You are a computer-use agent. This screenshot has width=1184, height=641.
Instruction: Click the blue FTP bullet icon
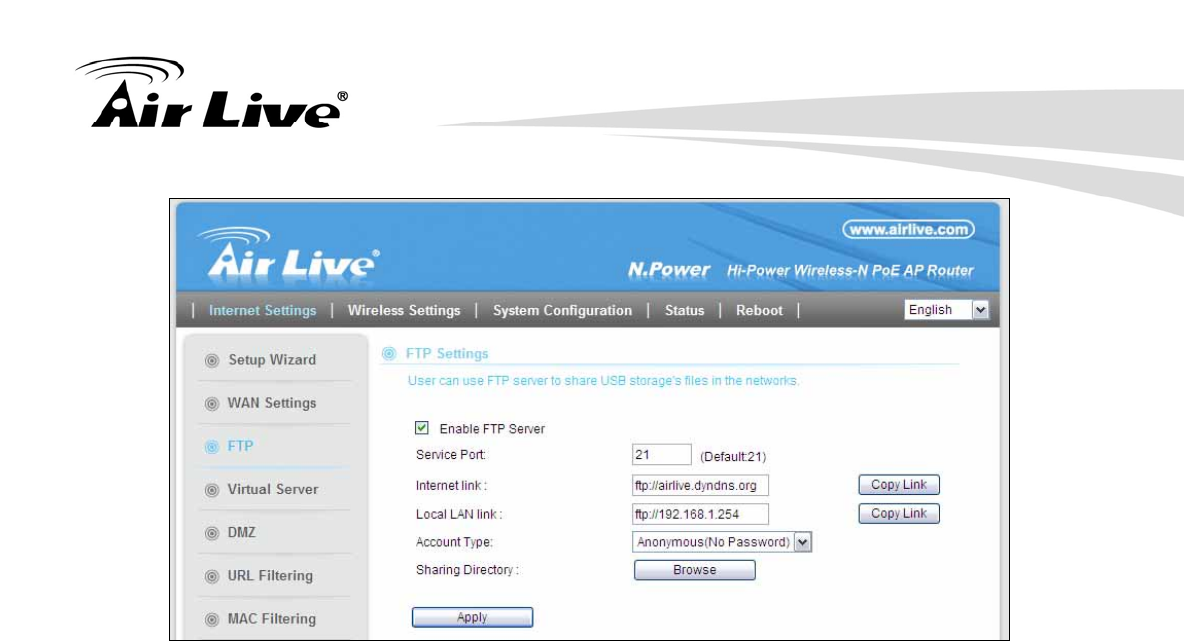point(212,447)
